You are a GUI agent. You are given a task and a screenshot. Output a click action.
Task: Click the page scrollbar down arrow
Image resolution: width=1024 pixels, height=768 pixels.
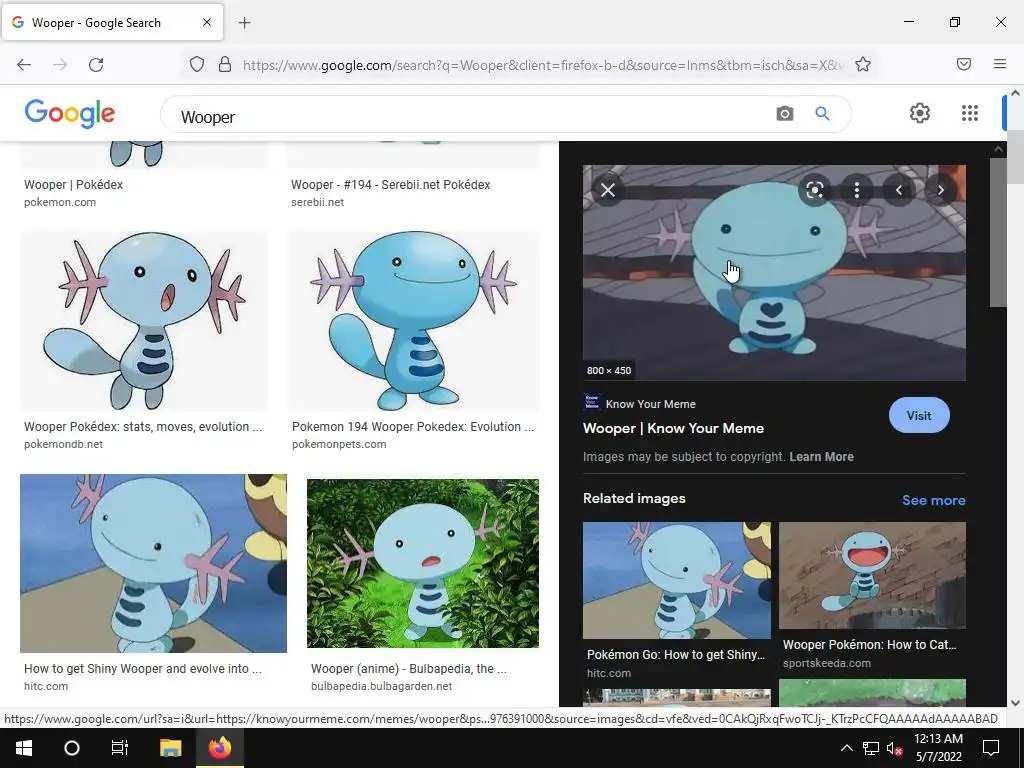point(1016,703)
